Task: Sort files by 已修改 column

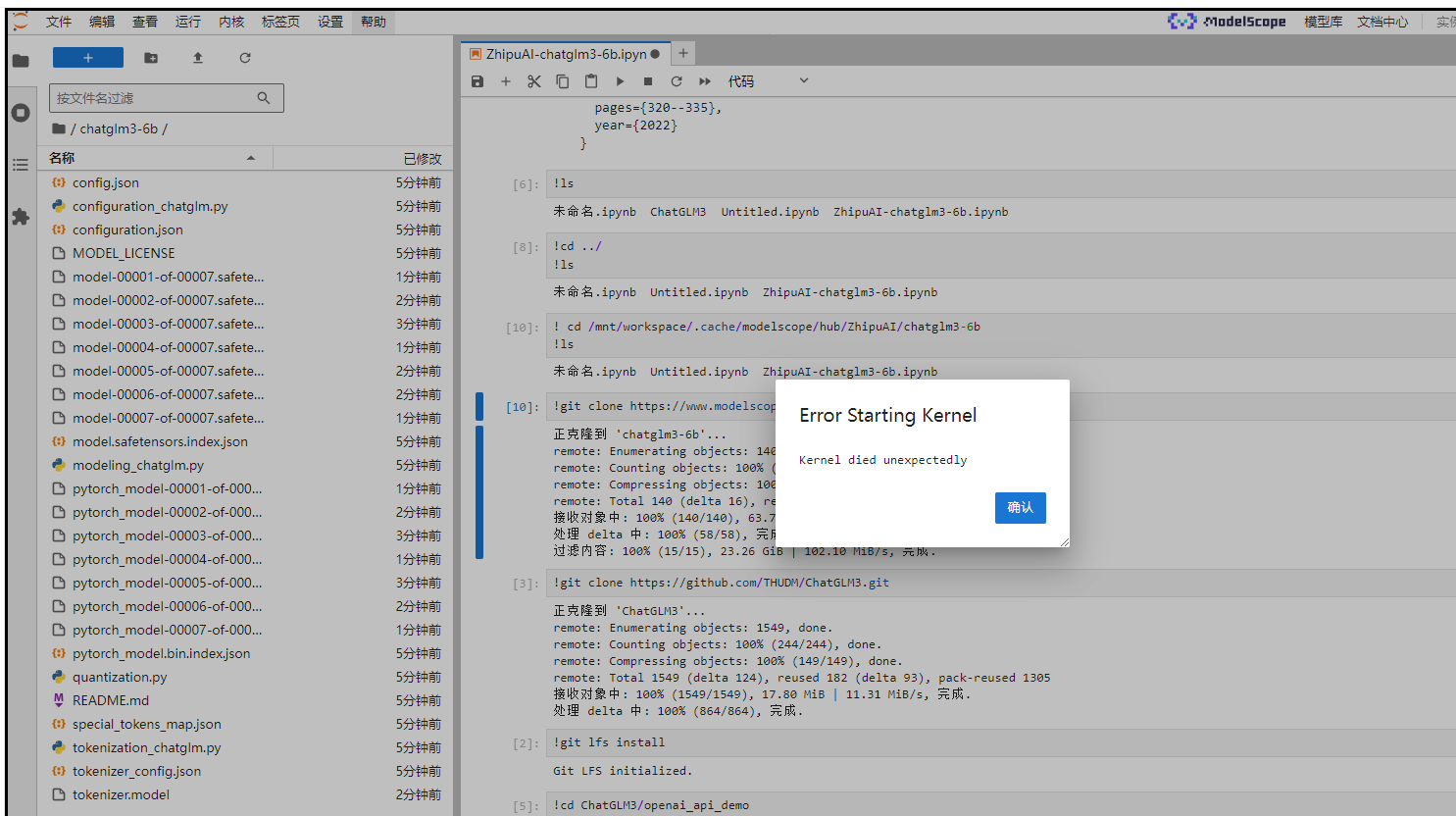Action: click(x=423, y=158)
